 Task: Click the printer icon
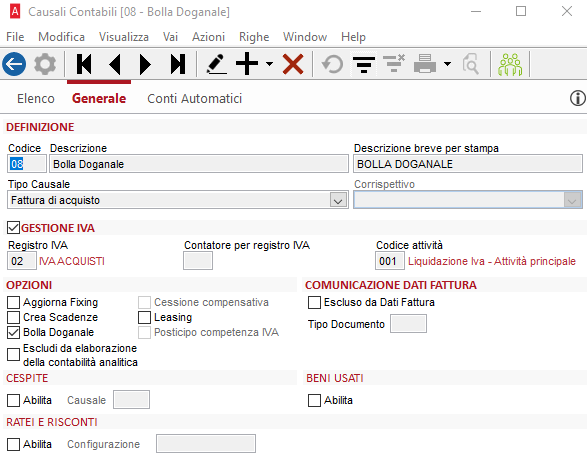pyautogui.click(x=425, y=64)
